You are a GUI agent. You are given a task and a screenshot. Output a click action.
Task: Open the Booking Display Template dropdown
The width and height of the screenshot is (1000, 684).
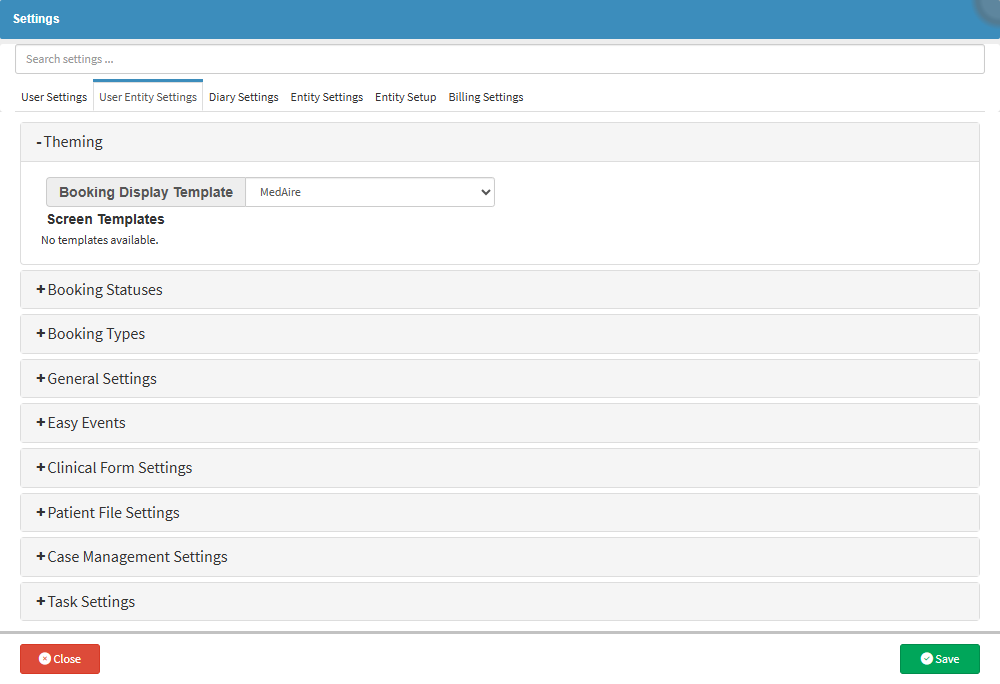click(369, 192)
